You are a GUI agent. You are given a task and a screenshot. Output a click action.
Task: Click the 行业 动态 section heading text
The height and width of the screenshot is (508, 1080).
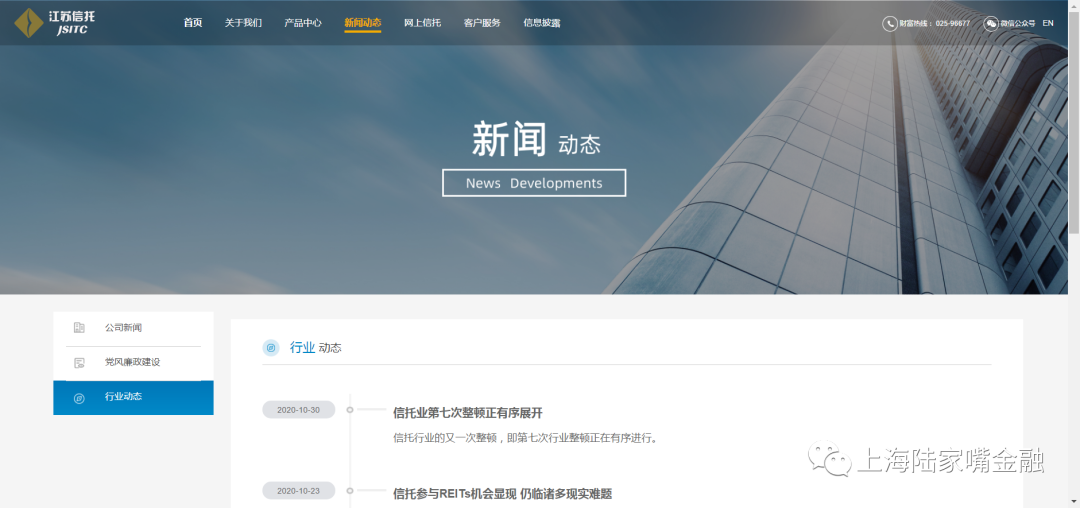pyautogui.click(x=315, y=348)
